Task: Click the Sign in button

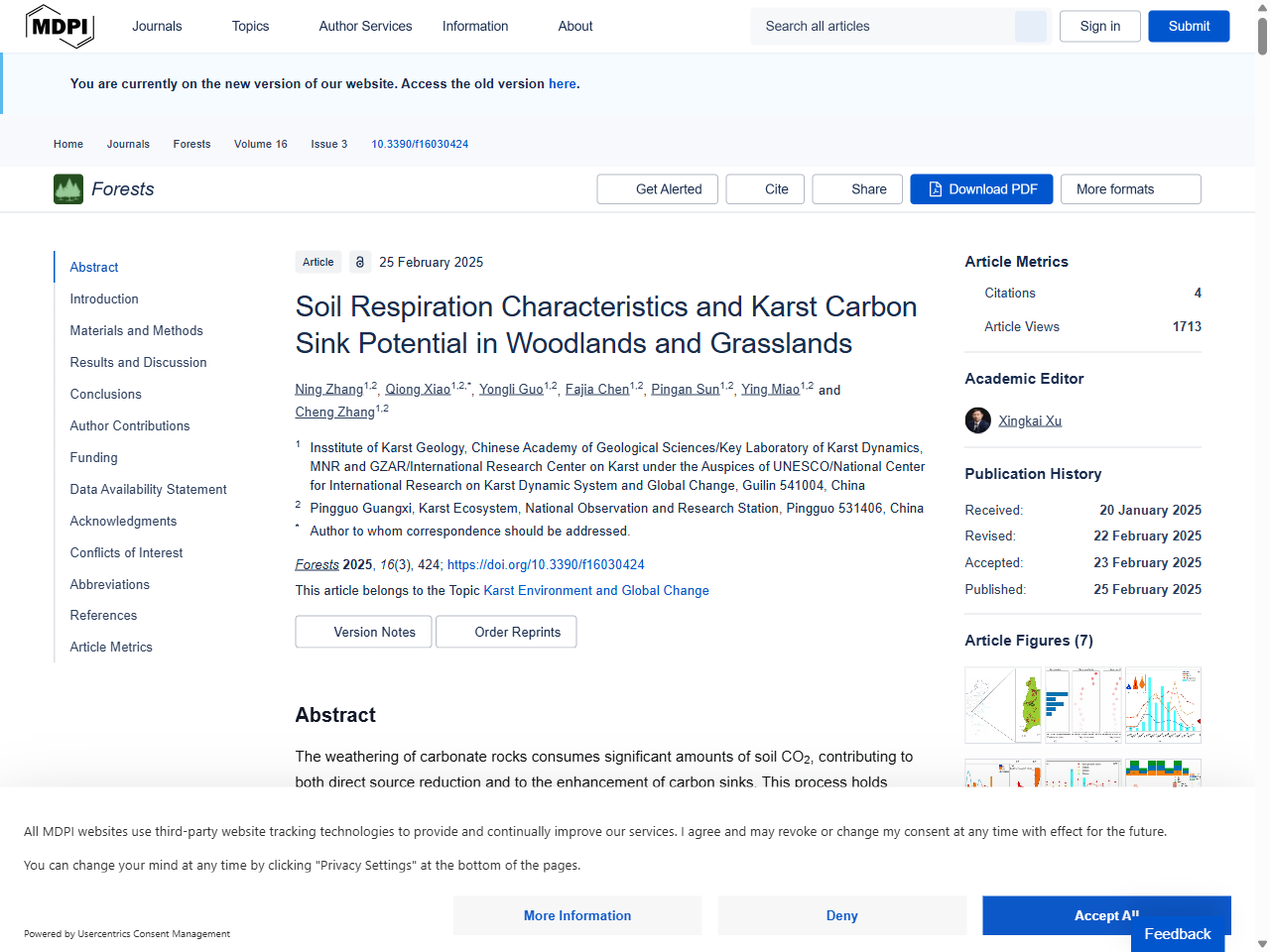Action: pyautogui.click(x=1099, y=27)
